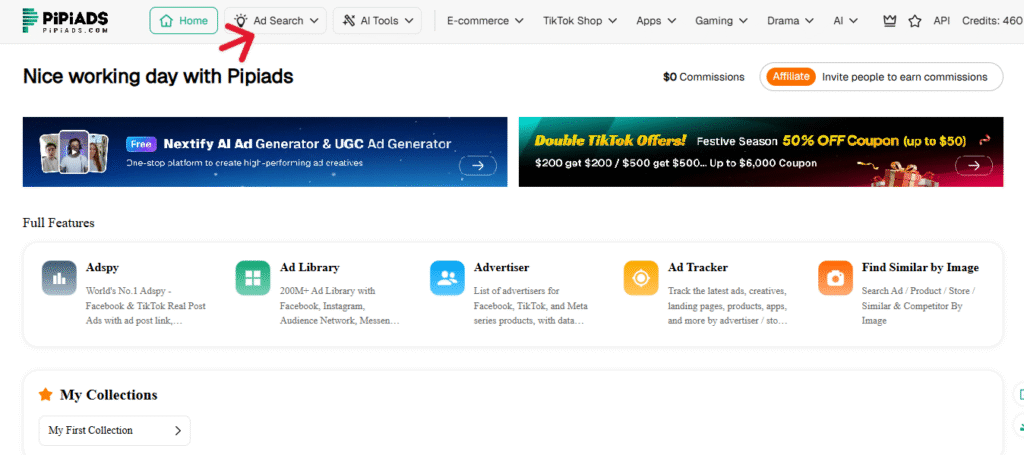Image resolution: width=1024 pixels, height=455 pixels.
Task: Click the star favorites icon
Action: point(914,21)
